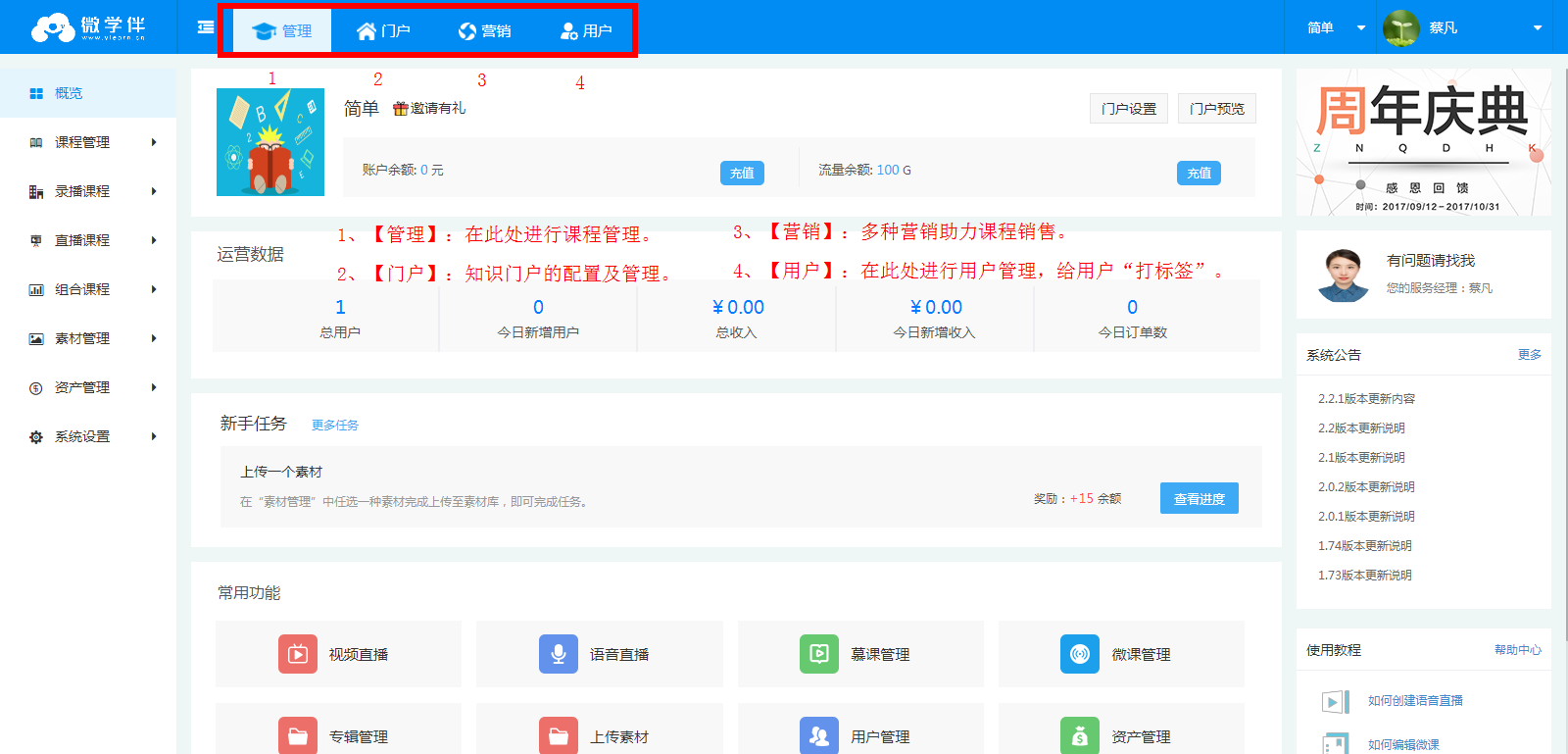Select 系统设置 in the sidebar menu
Screen dimensions: 1568x754
coord(88,436)
